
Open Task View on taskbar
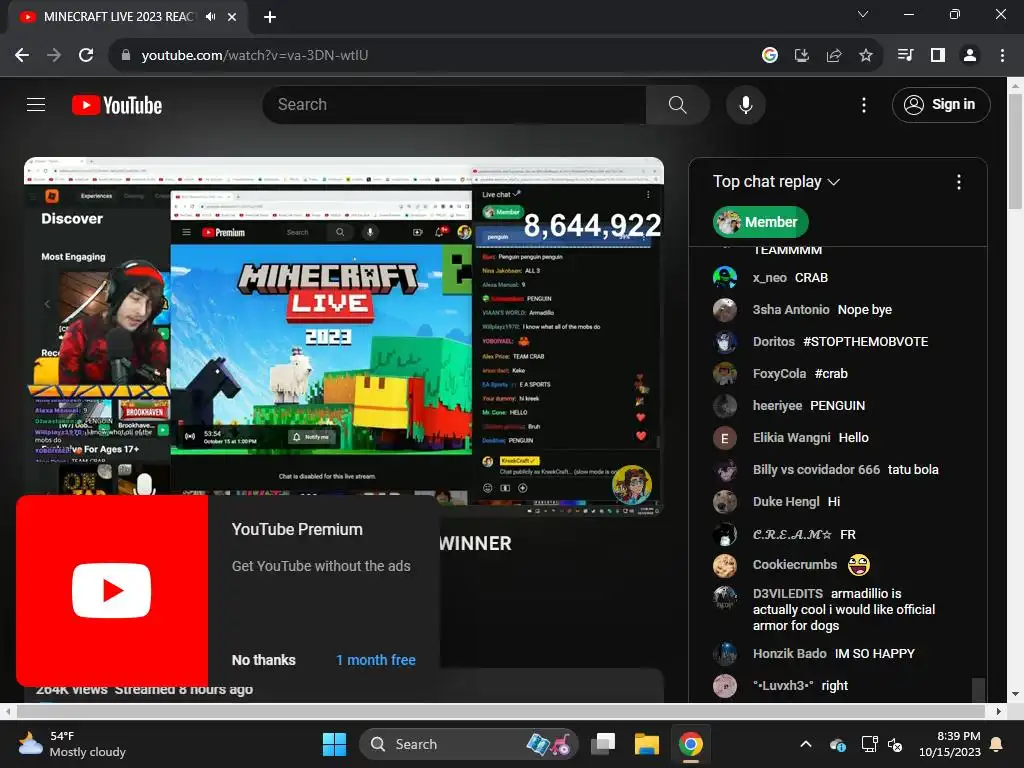[x=603, y=744]
